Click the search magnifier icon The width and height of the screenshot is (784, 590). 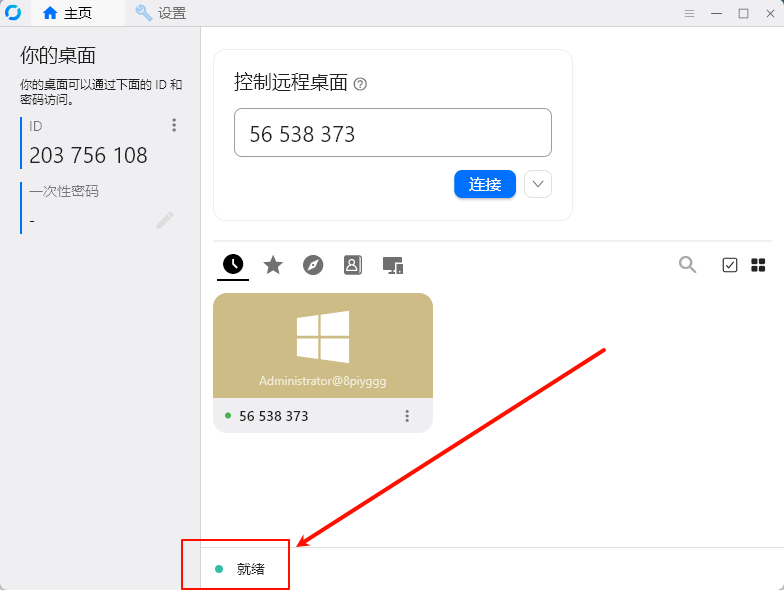tap(687, 265)
